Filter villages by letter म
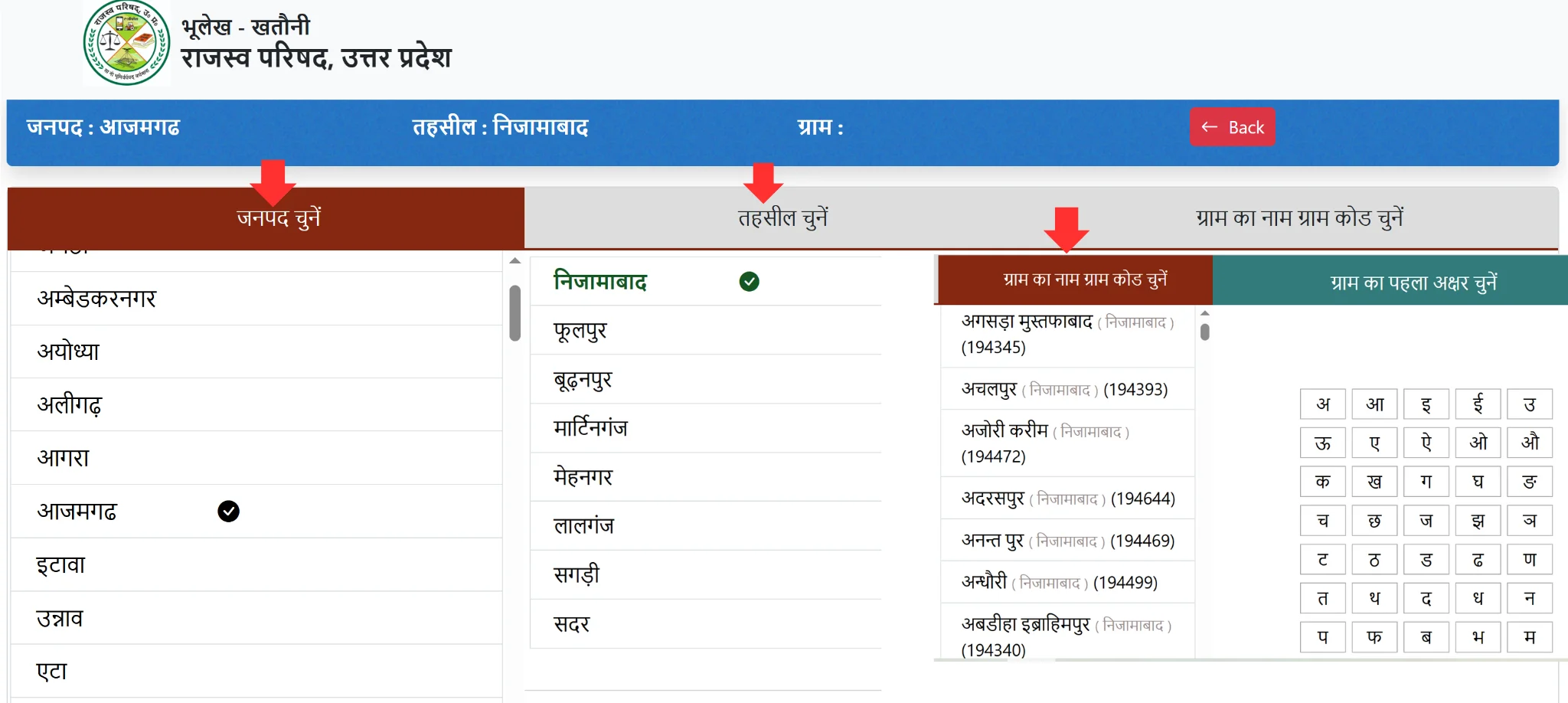 1530,637
